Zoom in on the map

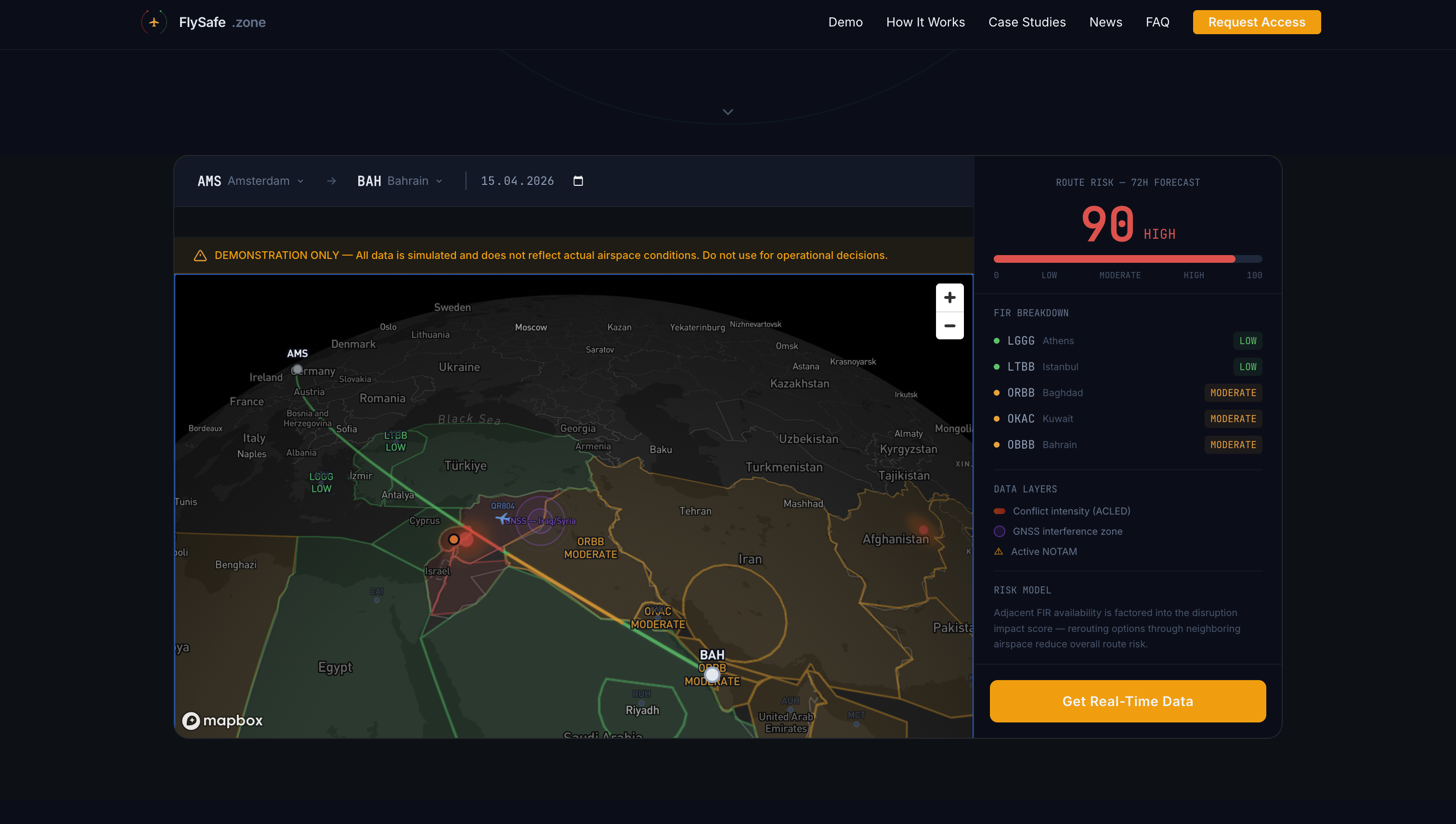(x=949, y=297)
